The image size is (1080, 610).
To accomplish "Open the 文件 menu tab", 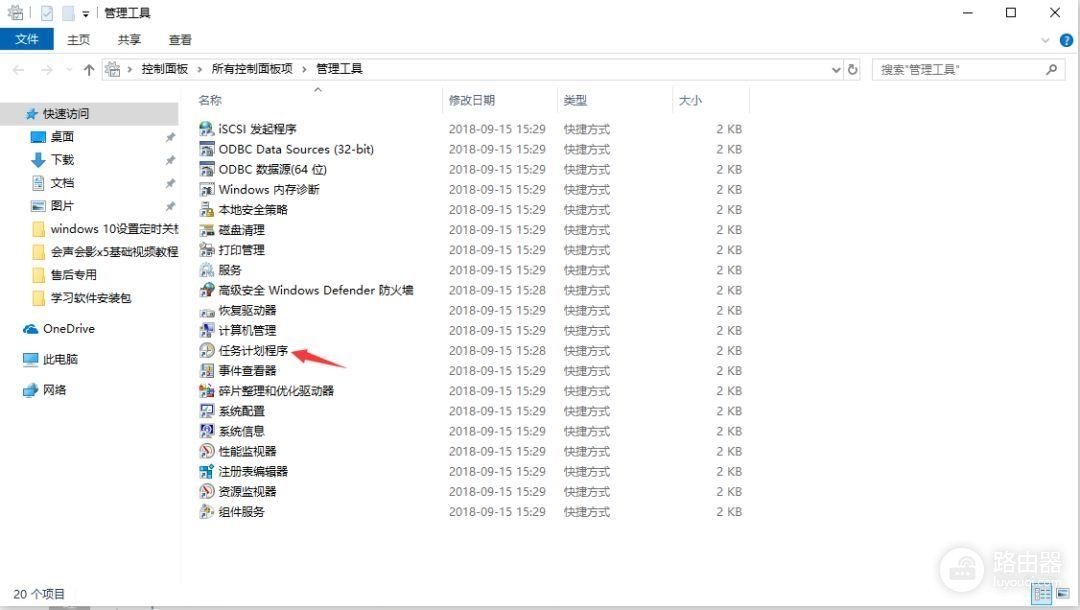I will click(27, 39).
